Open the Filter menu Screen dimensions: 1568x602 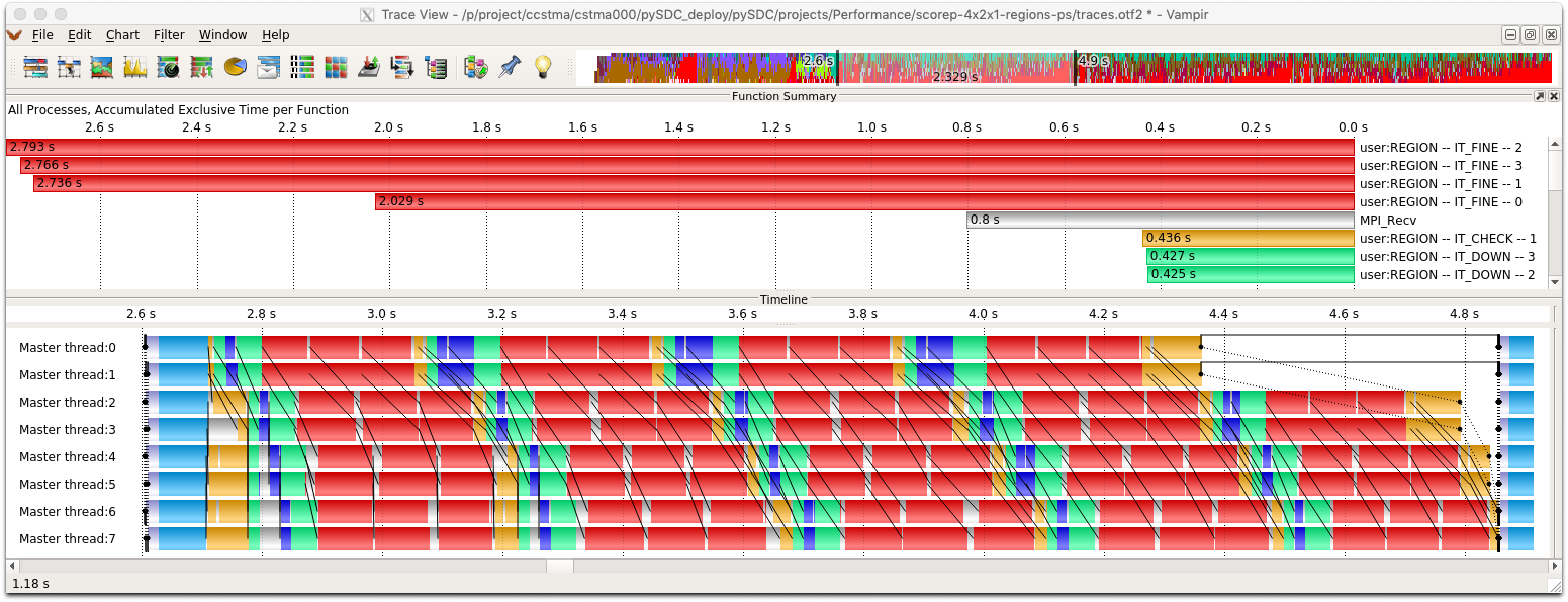pos(169,35)
